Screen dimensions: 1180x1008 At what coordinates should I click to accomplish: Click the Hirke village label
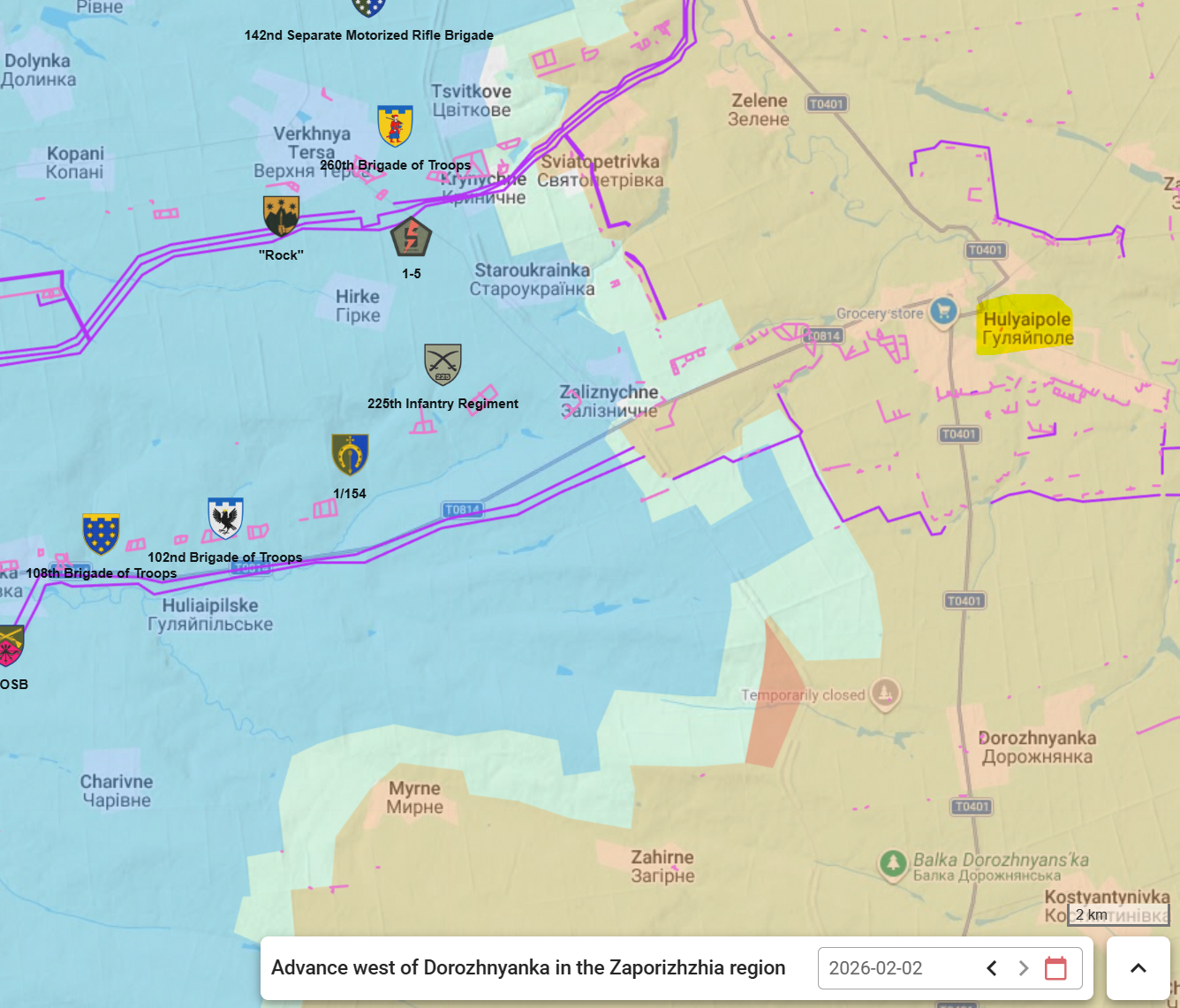(358, 306)
